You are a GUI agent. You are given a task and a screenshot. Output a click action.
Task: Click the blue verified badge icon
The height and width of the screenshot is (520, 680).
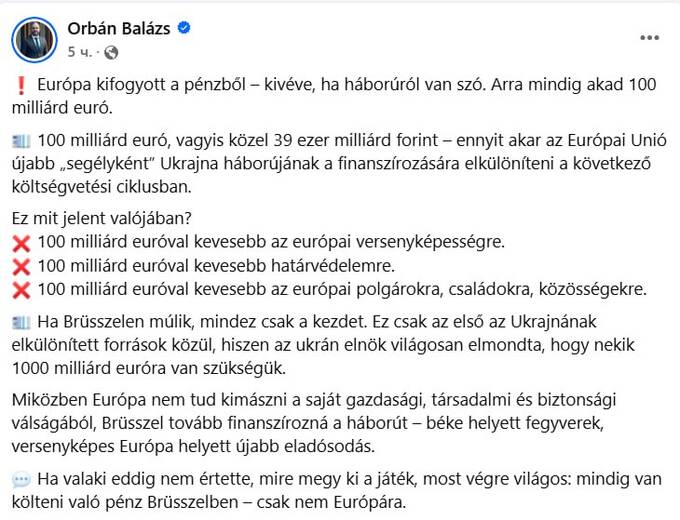point(184,28)
